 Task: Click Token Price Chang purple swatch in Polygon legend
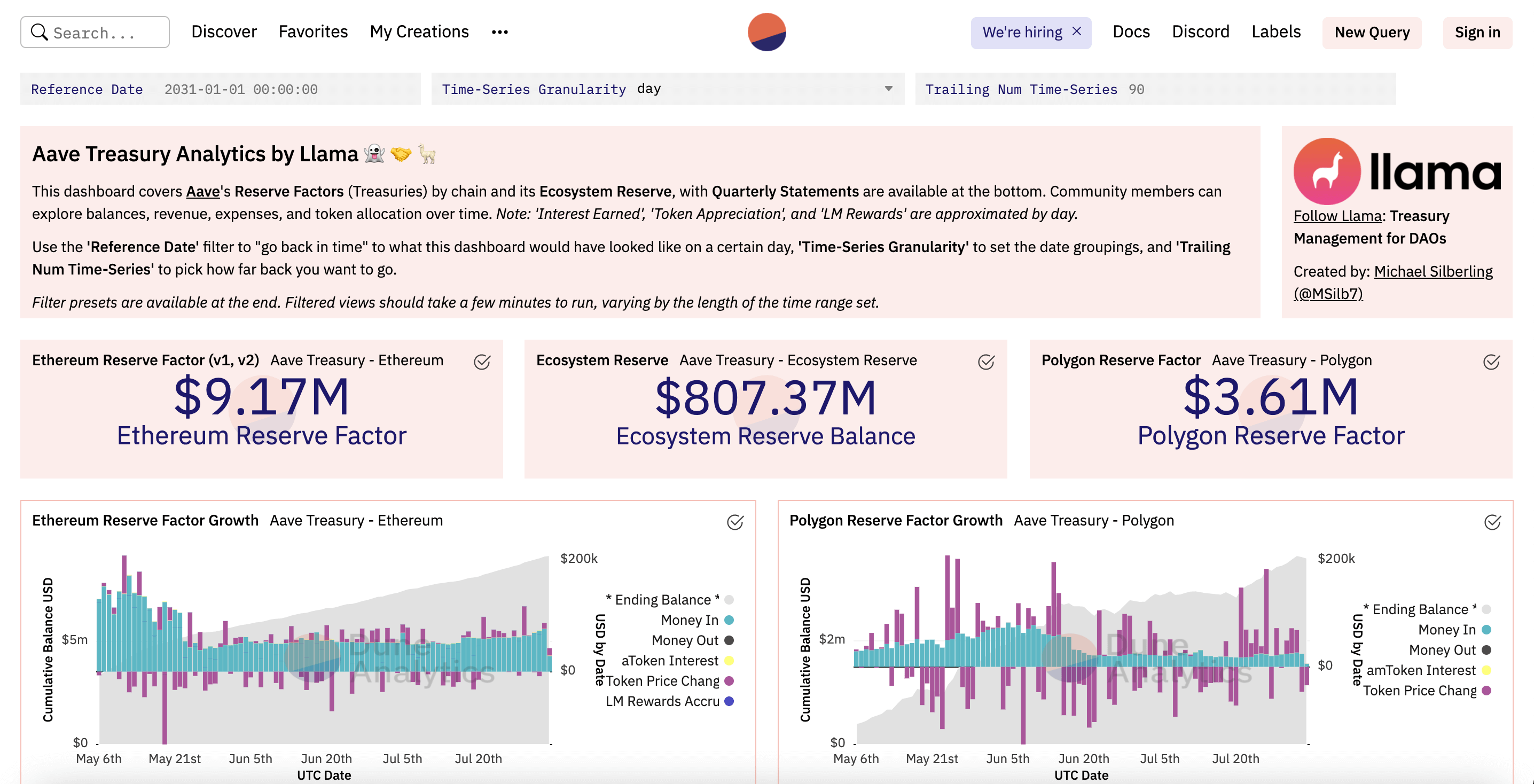coord(1486,691)
